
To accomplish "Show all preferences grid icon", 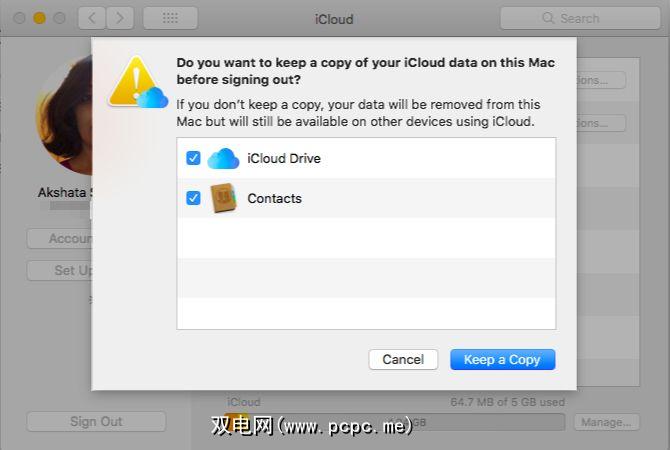I will (x=169, y=18).
